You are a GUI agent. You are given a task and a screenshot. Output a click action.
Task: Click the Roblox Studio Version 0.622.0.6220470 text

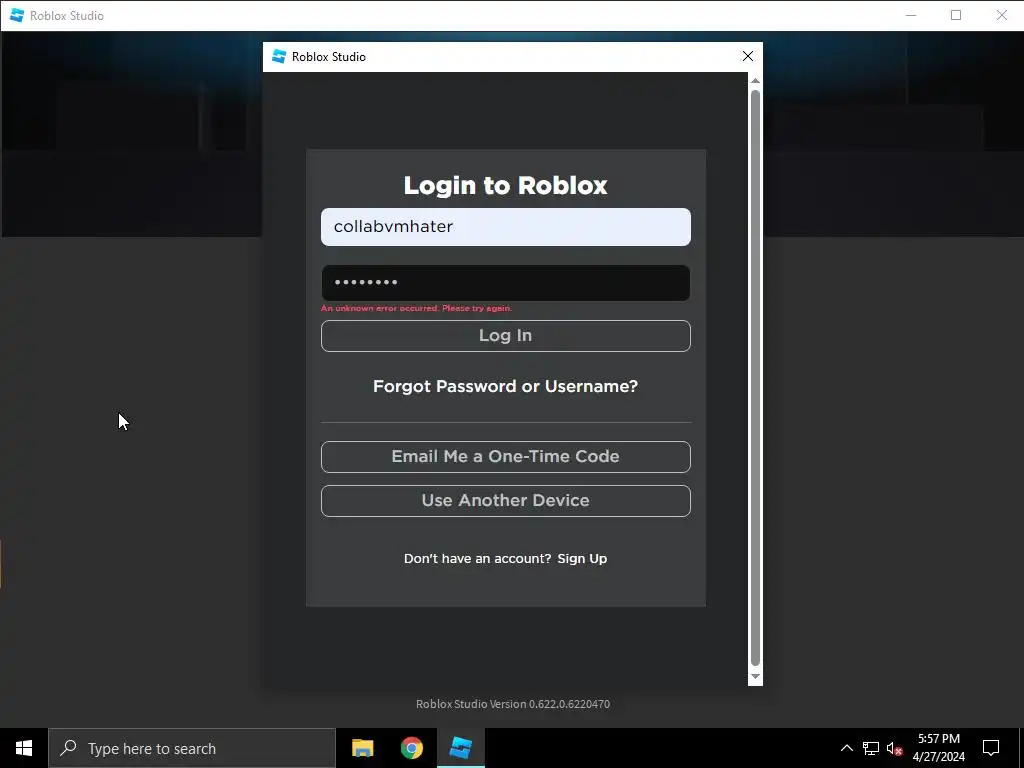513,704
